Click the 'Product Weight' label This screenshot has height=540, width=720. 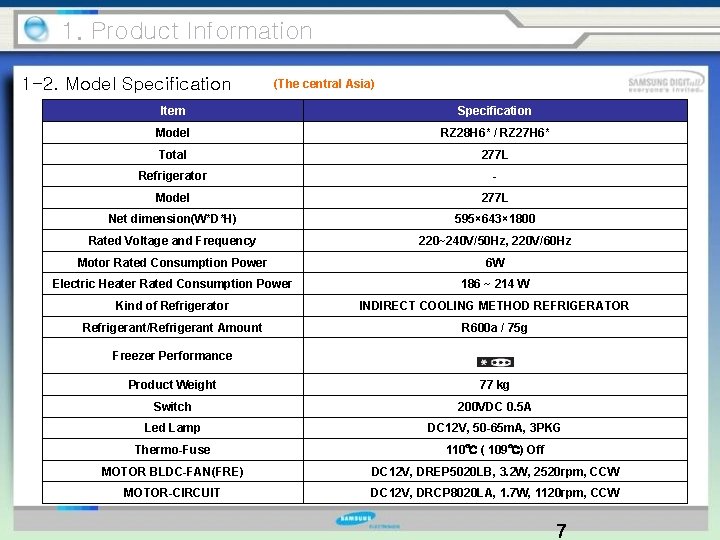[172, 385]
